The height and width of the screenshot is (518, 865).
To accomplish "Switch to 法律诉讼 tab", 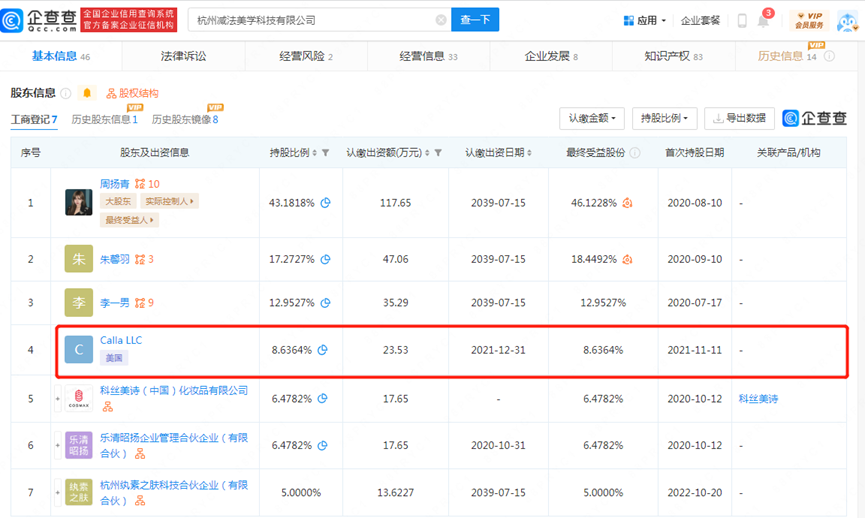I will coord(183,56).
